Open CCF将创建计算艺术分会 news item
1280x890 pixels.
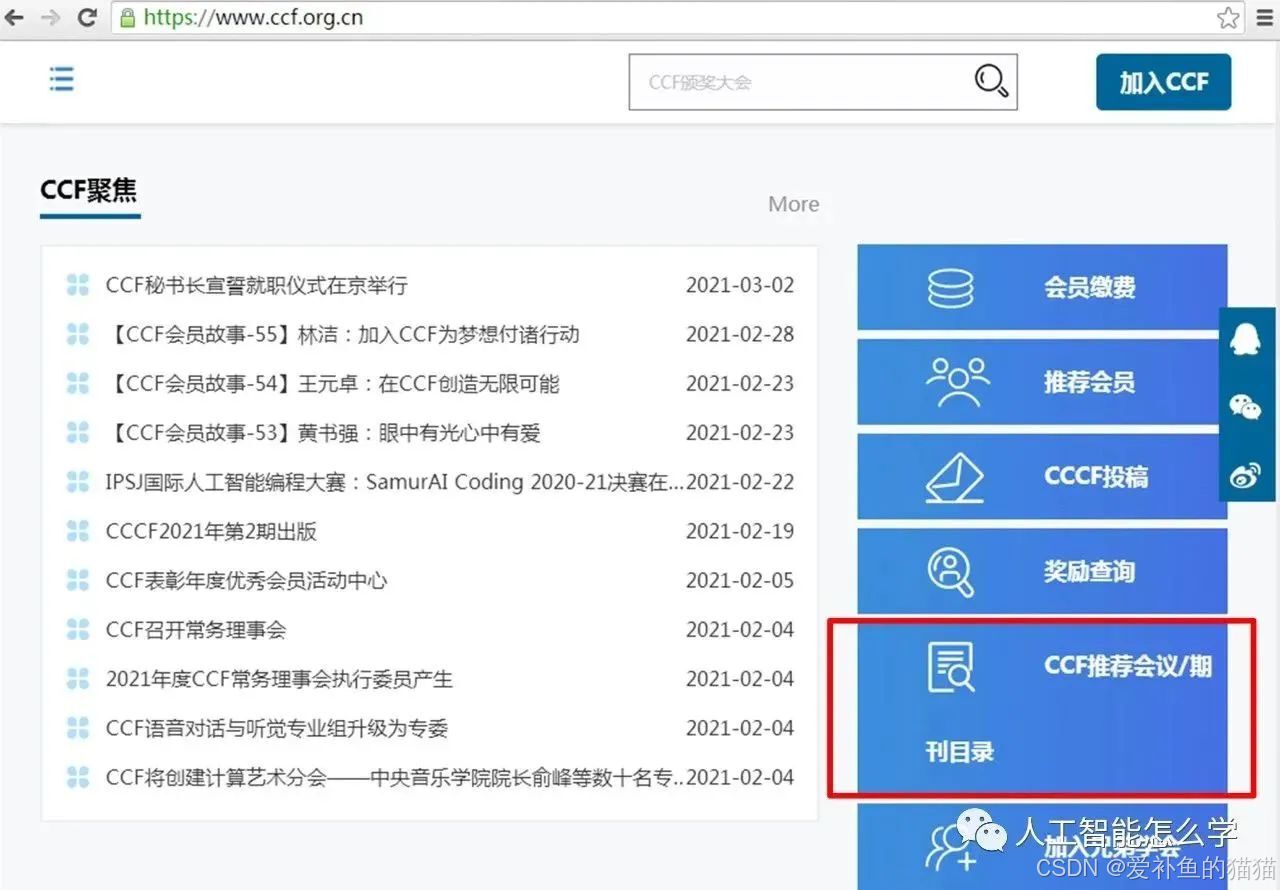point(395,777)
